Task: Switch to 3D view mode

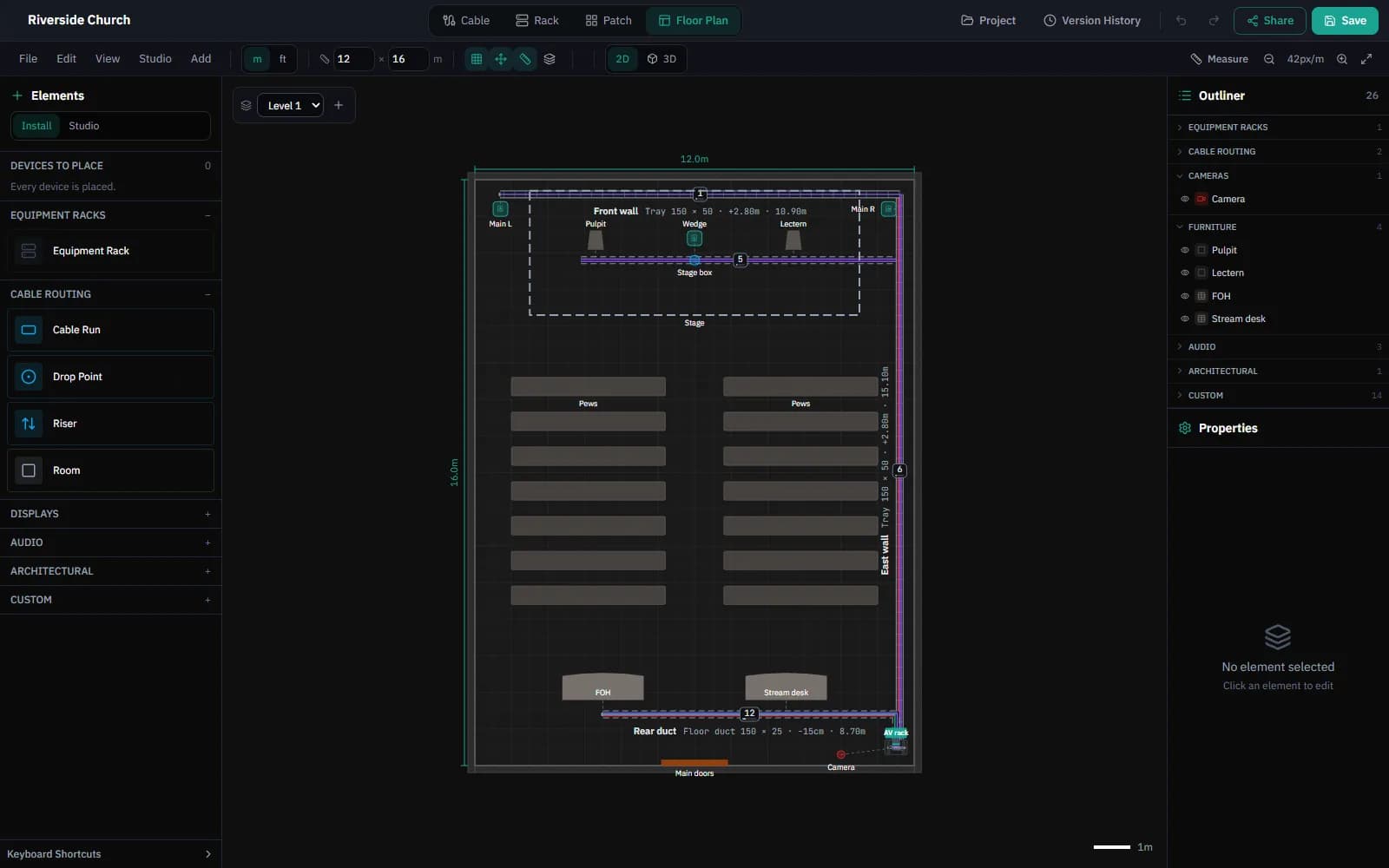Action: pos(662,59)
